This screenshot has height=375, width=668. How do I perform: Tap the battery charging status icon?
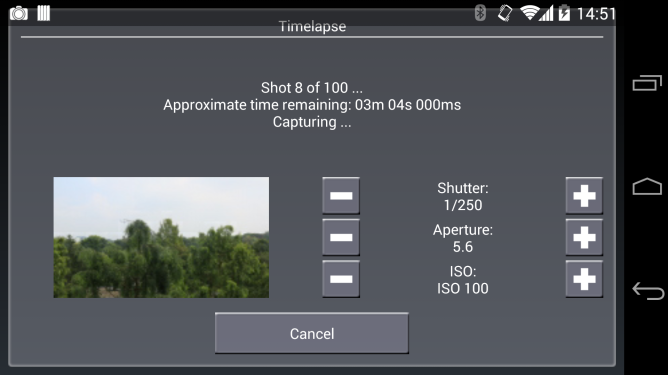pyautogui.click(x=564, y=13)
